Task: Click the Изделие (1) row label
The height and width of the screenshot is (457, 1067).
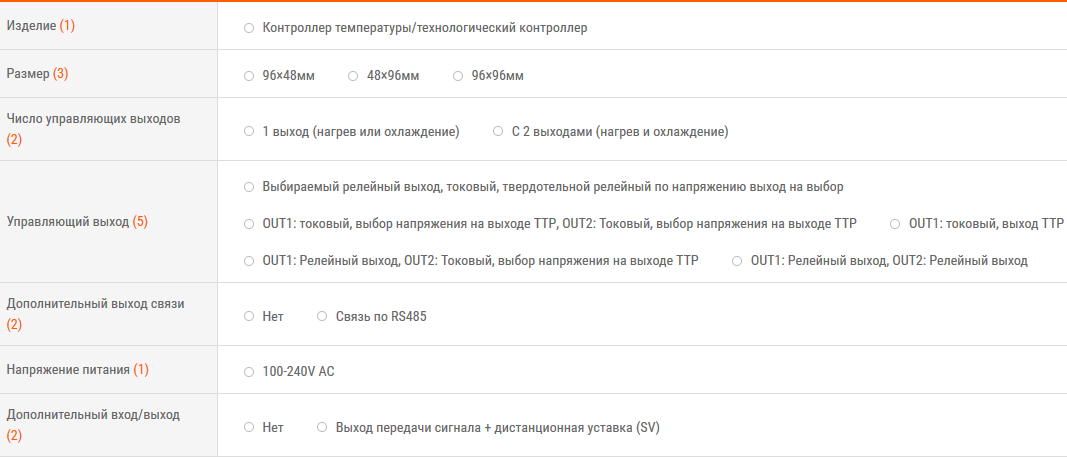Action: [41, 25]
